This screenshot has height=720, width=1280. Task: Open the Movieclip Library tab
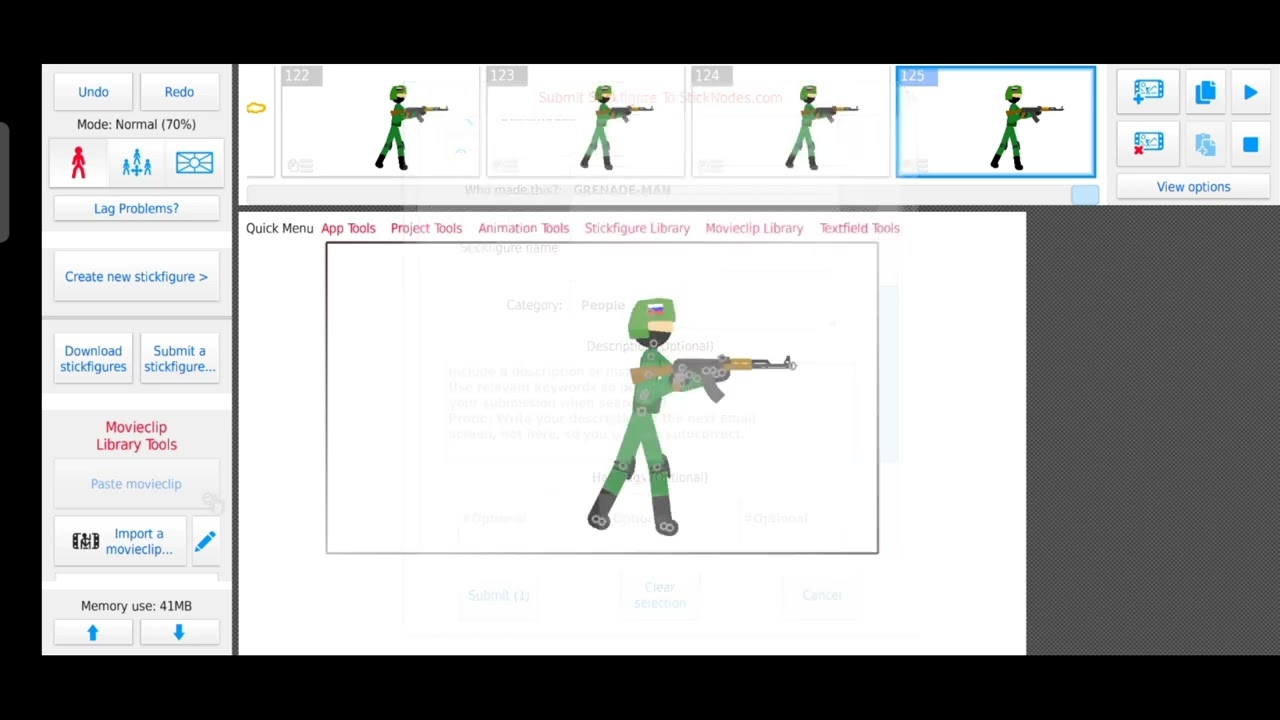tap(754, 228)
